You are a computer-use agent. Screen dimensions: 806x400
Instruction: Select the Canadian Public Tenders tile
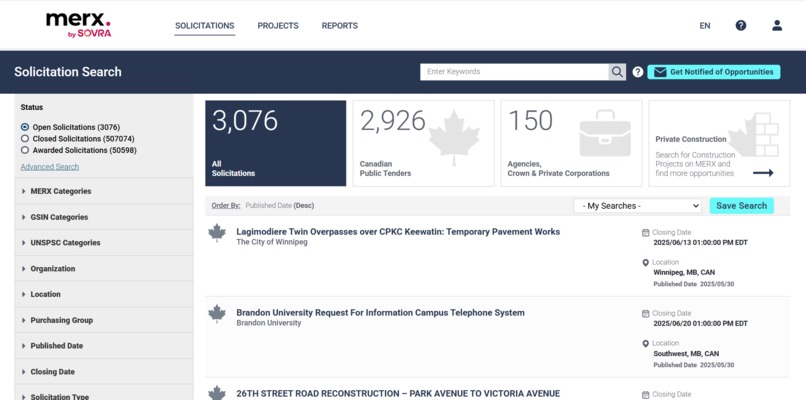click(x=424, y=143)
